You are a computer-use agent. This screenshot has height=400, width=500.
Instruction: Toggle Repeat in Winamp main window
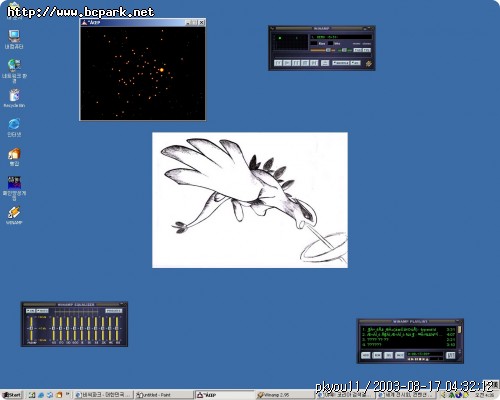click(x=355, y=63)
